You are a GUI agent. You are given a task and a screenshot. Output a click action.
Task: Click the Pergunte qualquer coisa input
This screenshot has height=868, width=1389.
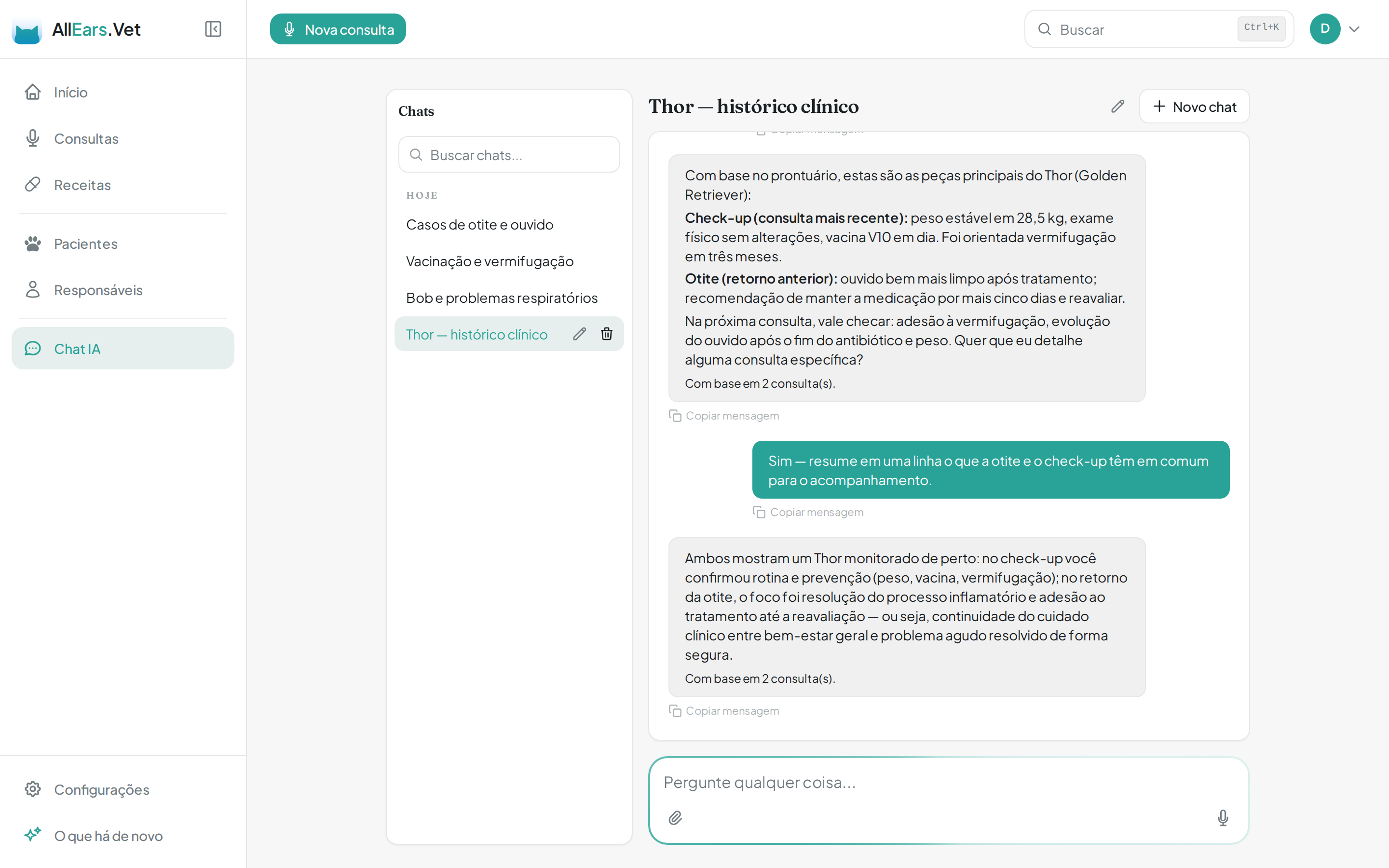point(949,783)
